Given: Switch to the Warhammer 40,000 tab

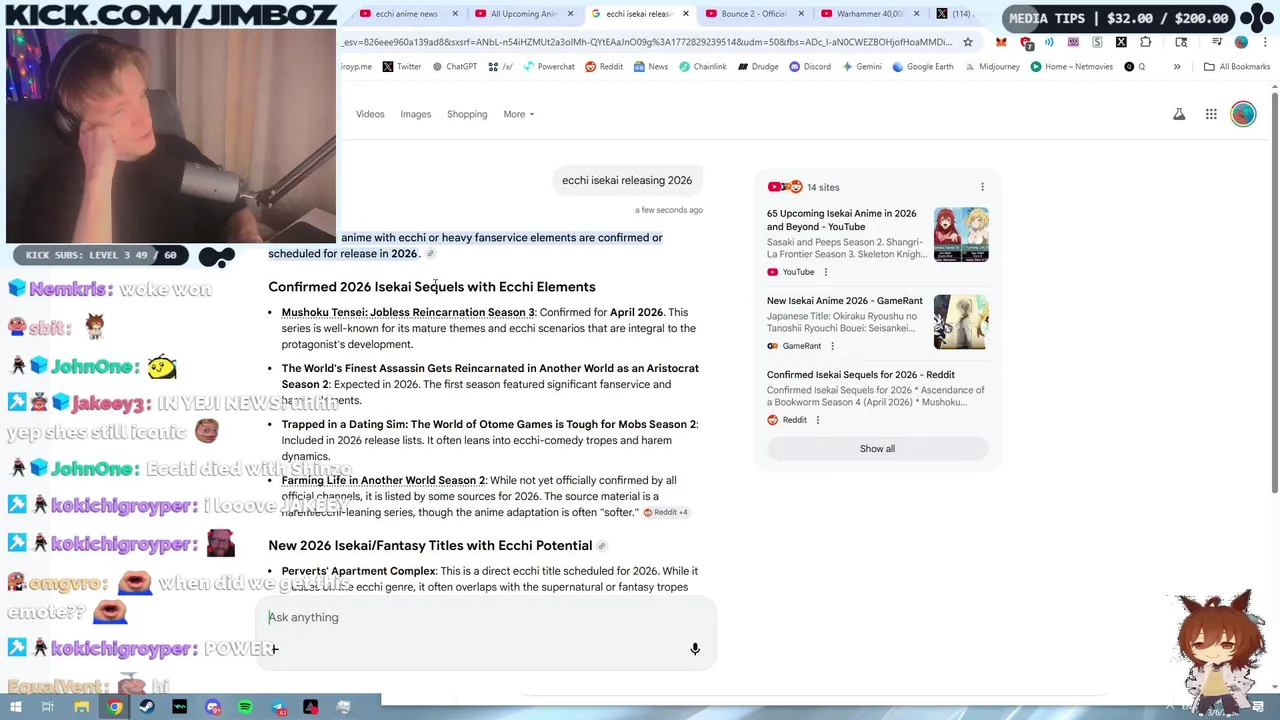Looking at the screenshot, I should point(869,14).
